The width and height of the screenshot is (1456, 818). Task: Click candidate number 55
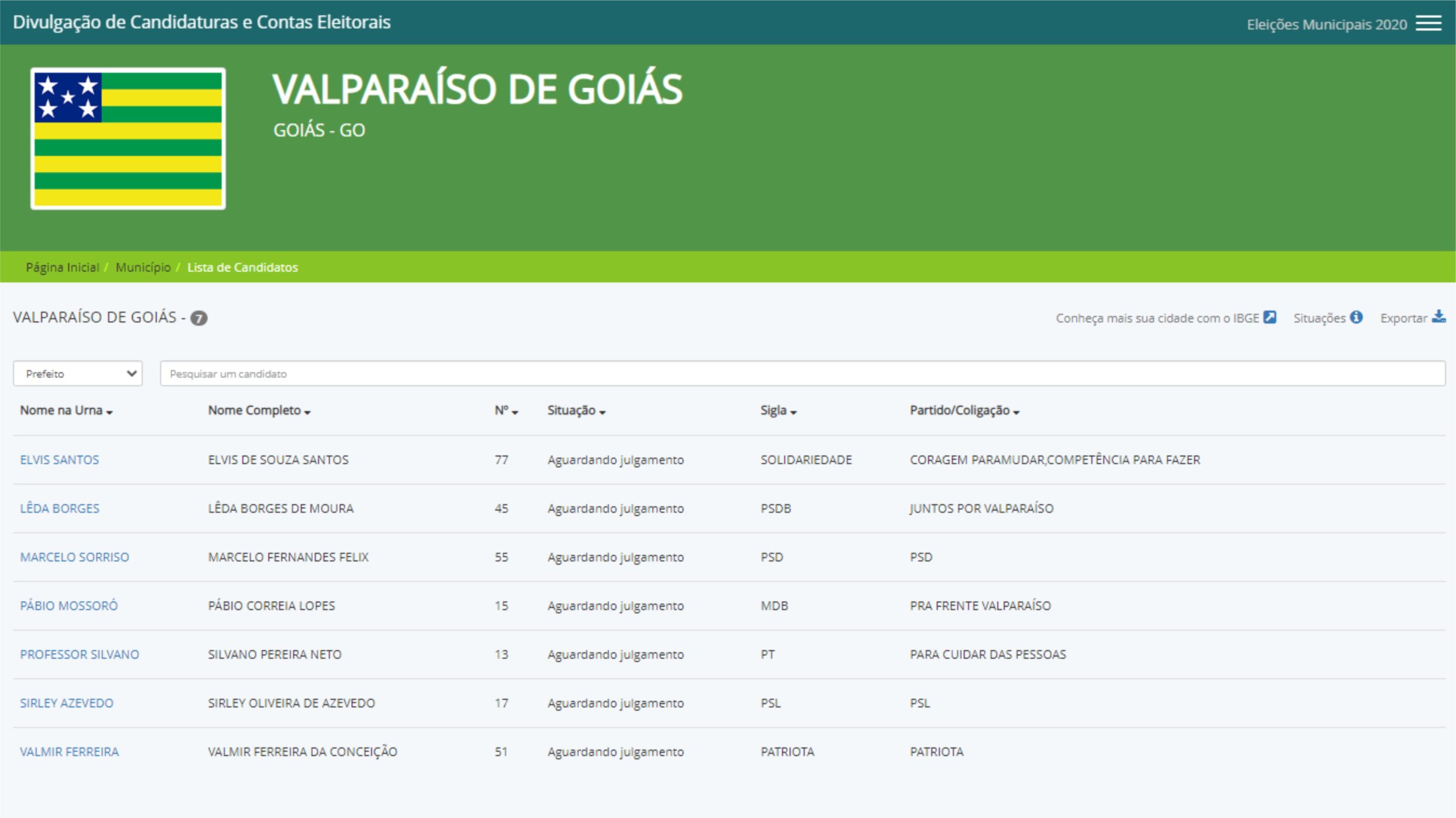(x=501, y=557)
